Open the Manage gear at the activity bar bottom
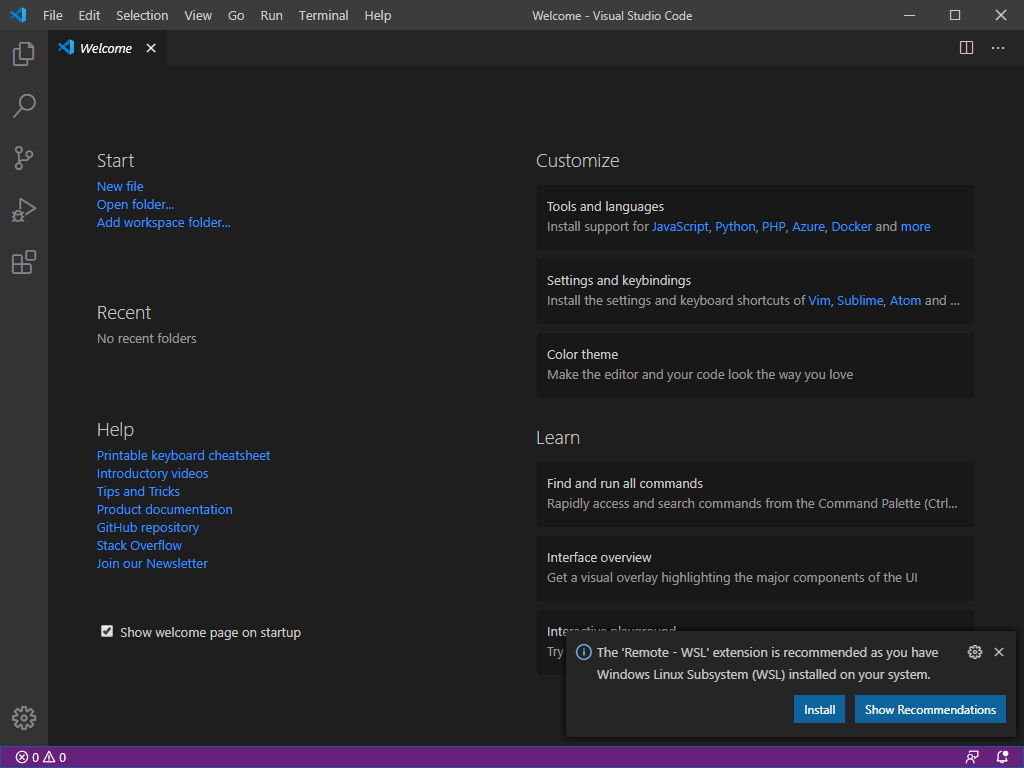The width and height of the screenshot is (1024, 768). (x=23, y=718)
